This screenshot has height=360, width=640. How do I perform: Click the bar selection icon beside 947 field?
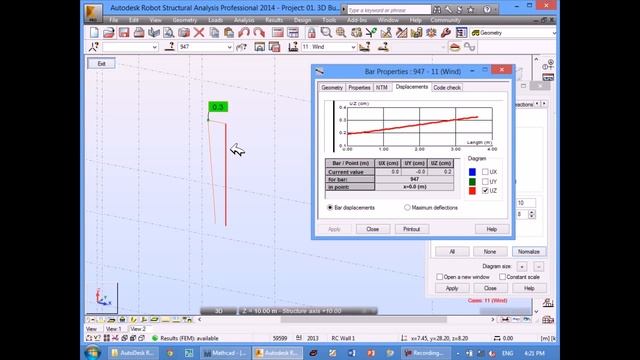pos(170,47)
